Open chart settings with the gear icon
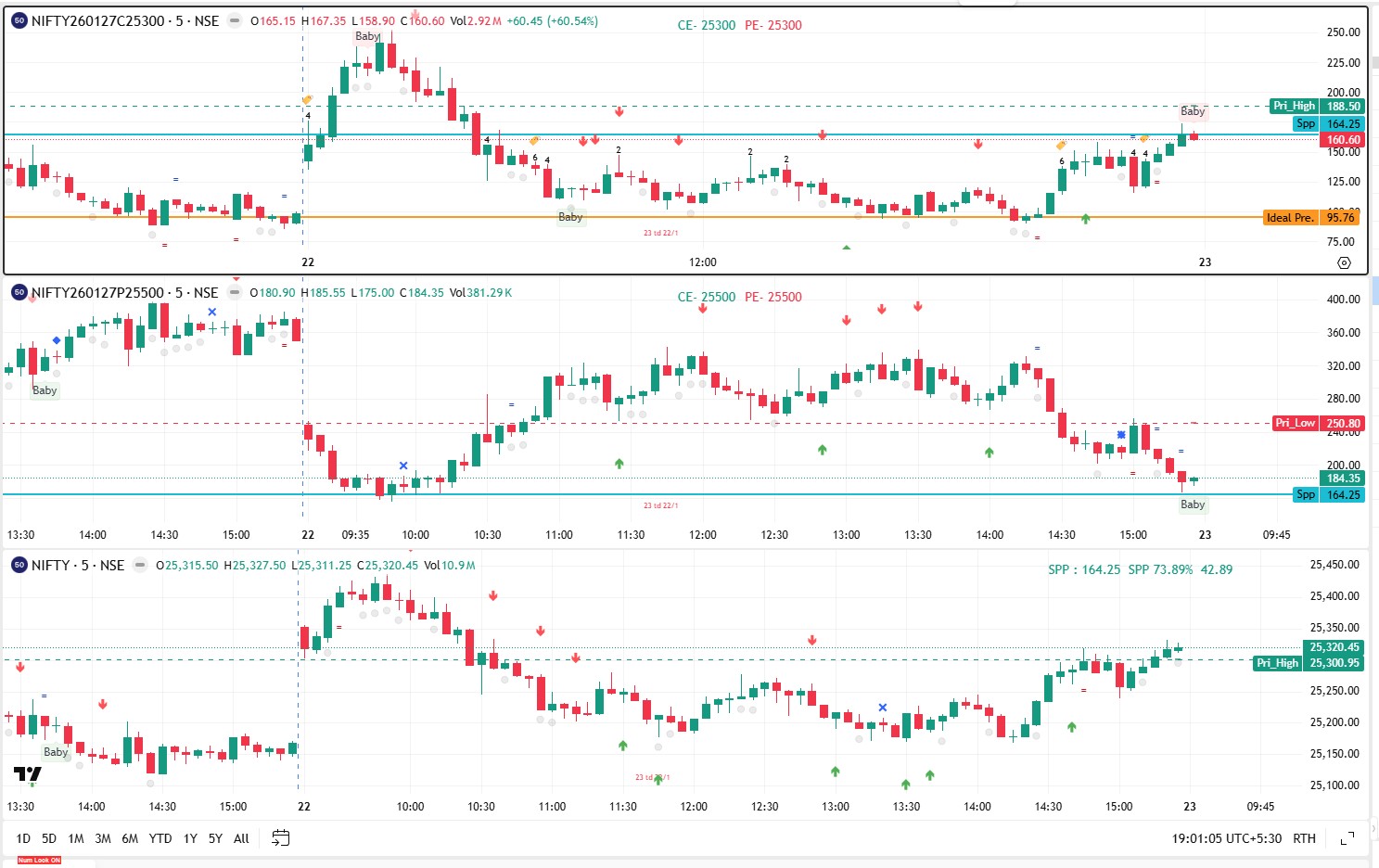 1344,263
